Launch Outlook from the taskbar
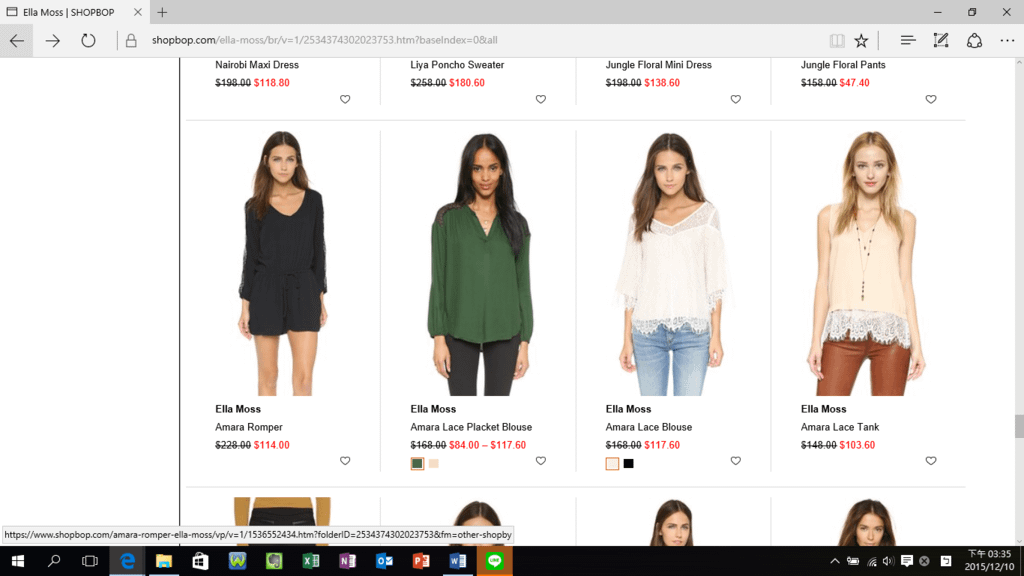This screenshot has width=1024, height=576. pos(384,561)
